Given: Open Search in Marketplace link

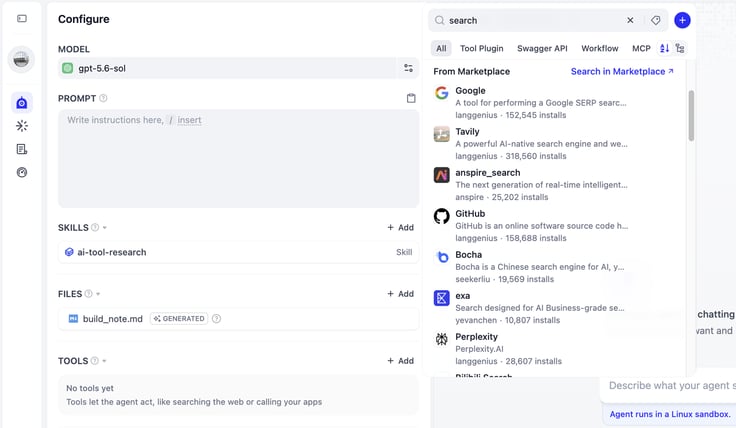Looking at the screenshot, I should (x=622, y=71).
